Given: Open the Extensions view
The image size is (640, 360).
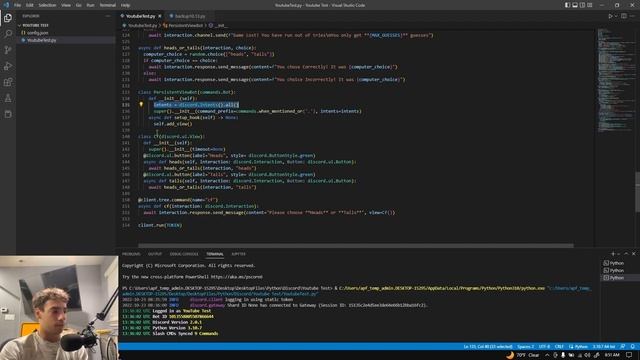Looking at the screenshot, I should tap(8, 82).
